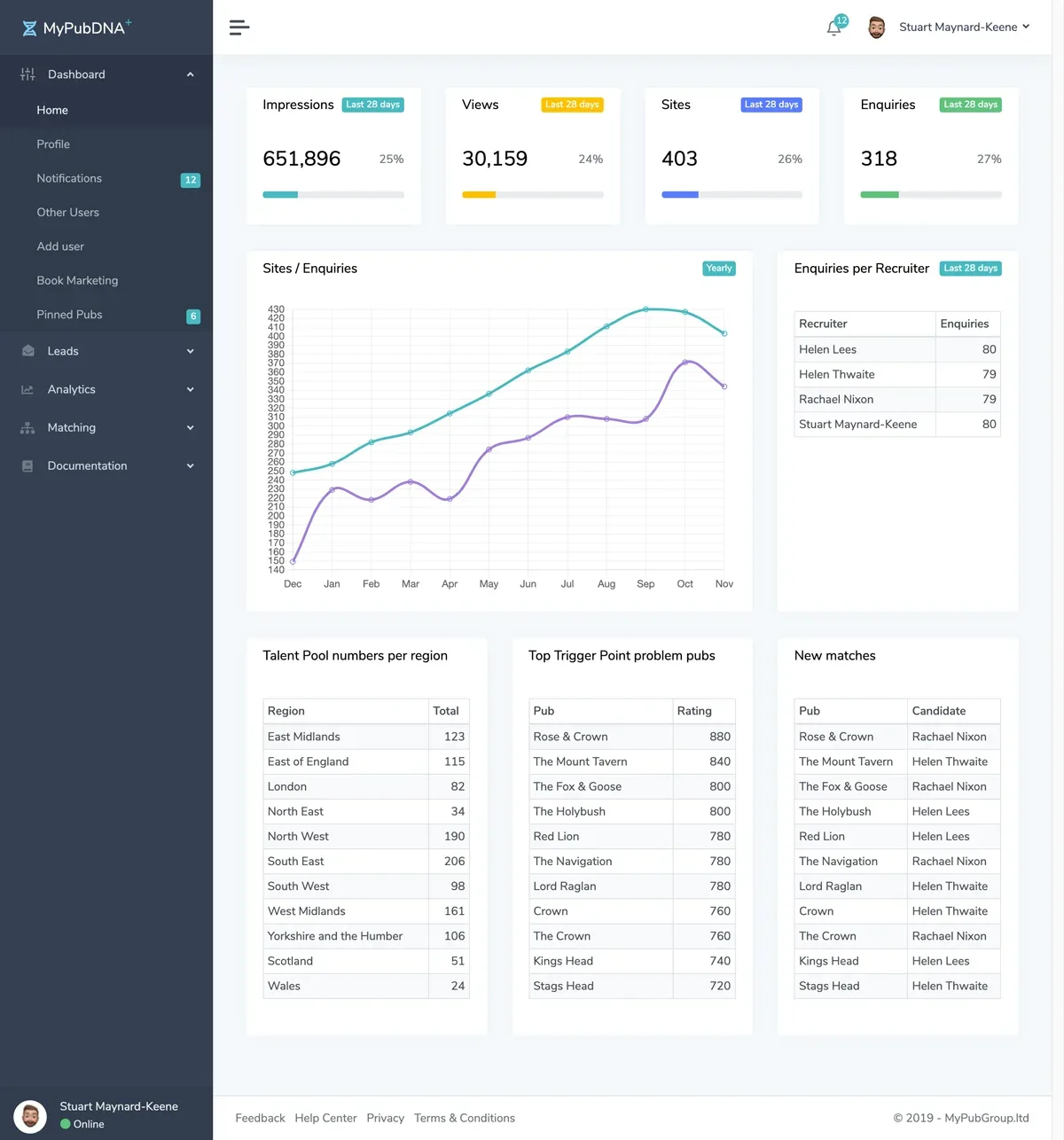Click the green Online status dot
This screenshot has height=1140, width=1064.
[65, 1124]
